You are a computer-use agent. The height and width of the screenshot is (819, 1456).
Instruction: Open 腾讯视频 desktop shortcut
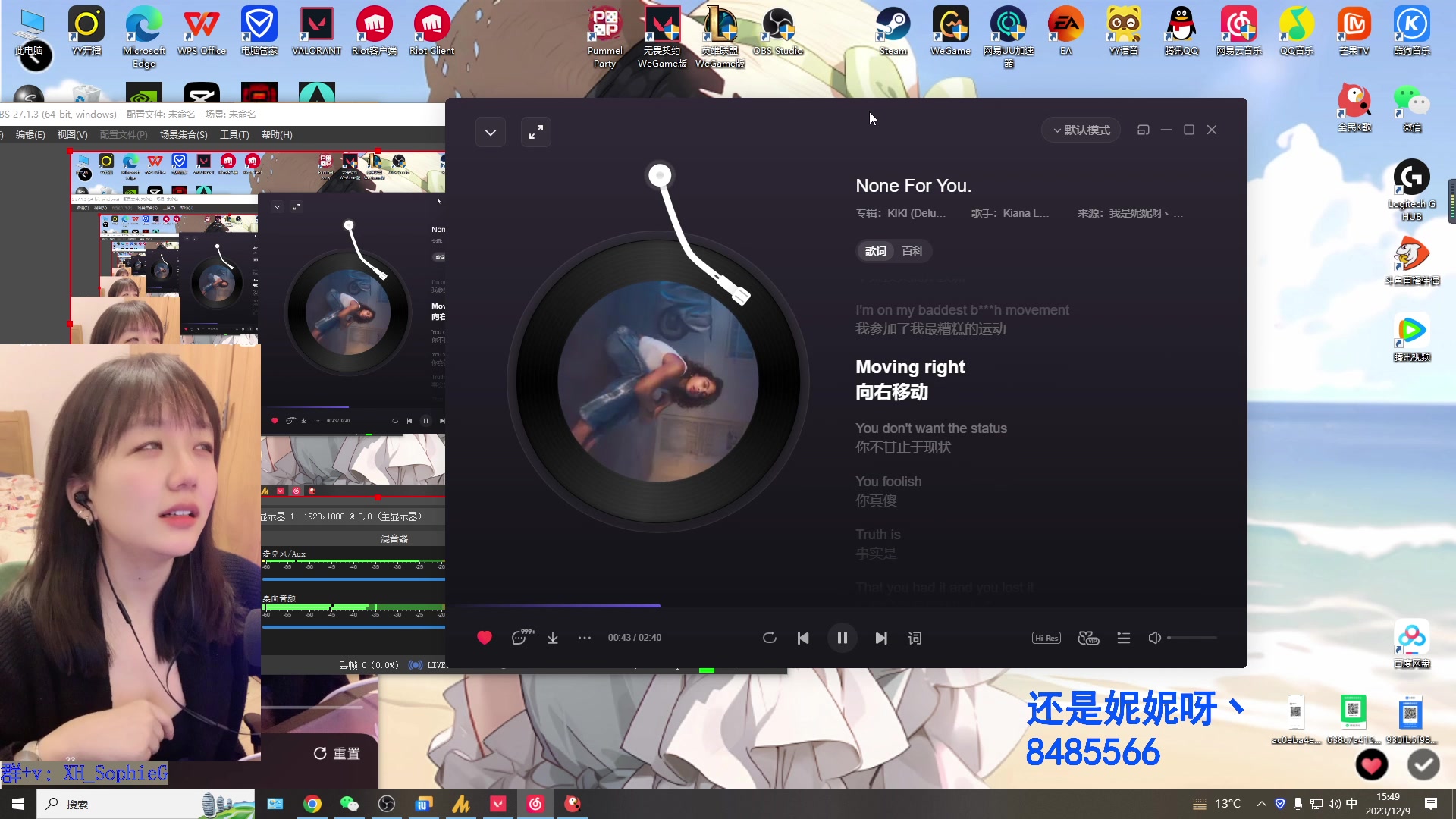(x=1412, y=337)
